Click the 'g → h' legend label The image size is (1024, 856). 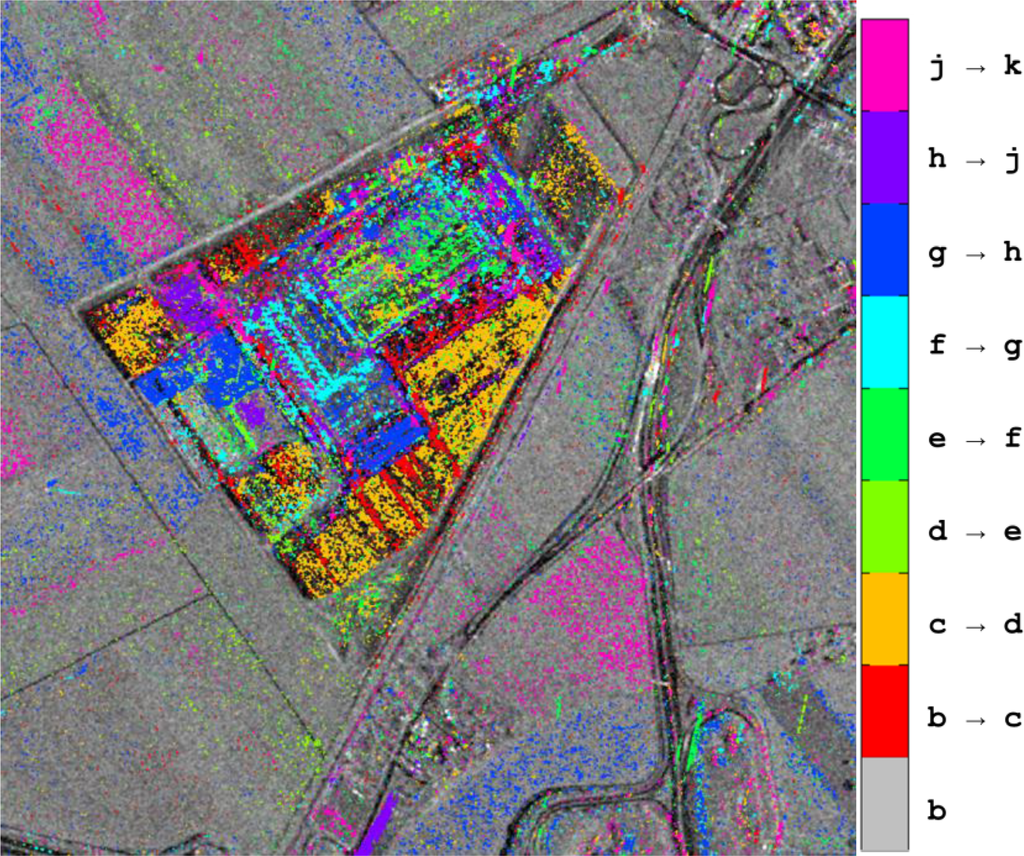pyautogui.click(x=975, y=253)
